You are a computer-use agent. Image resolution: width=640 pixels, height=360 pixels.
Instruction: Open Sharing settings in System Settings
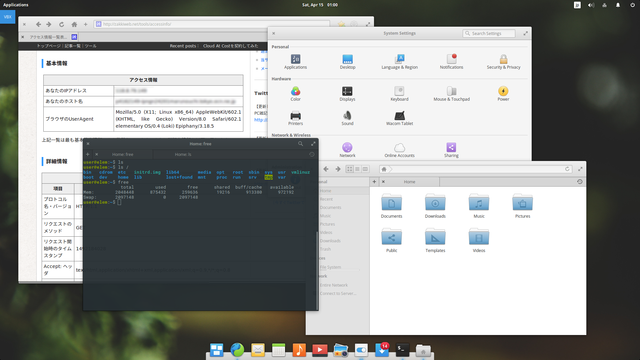pos(451,150)
